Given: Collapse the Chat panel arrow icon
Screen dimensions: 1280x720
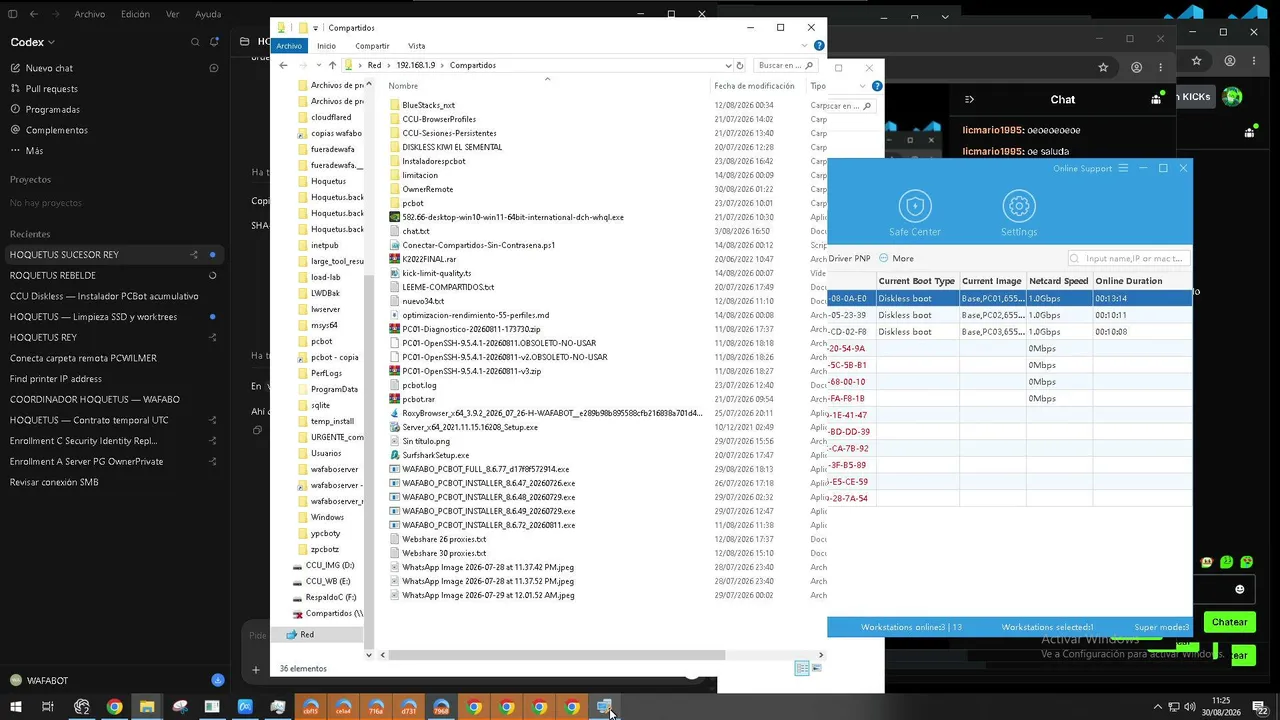Looking at the screenshot, I should (x=969, y=99).
